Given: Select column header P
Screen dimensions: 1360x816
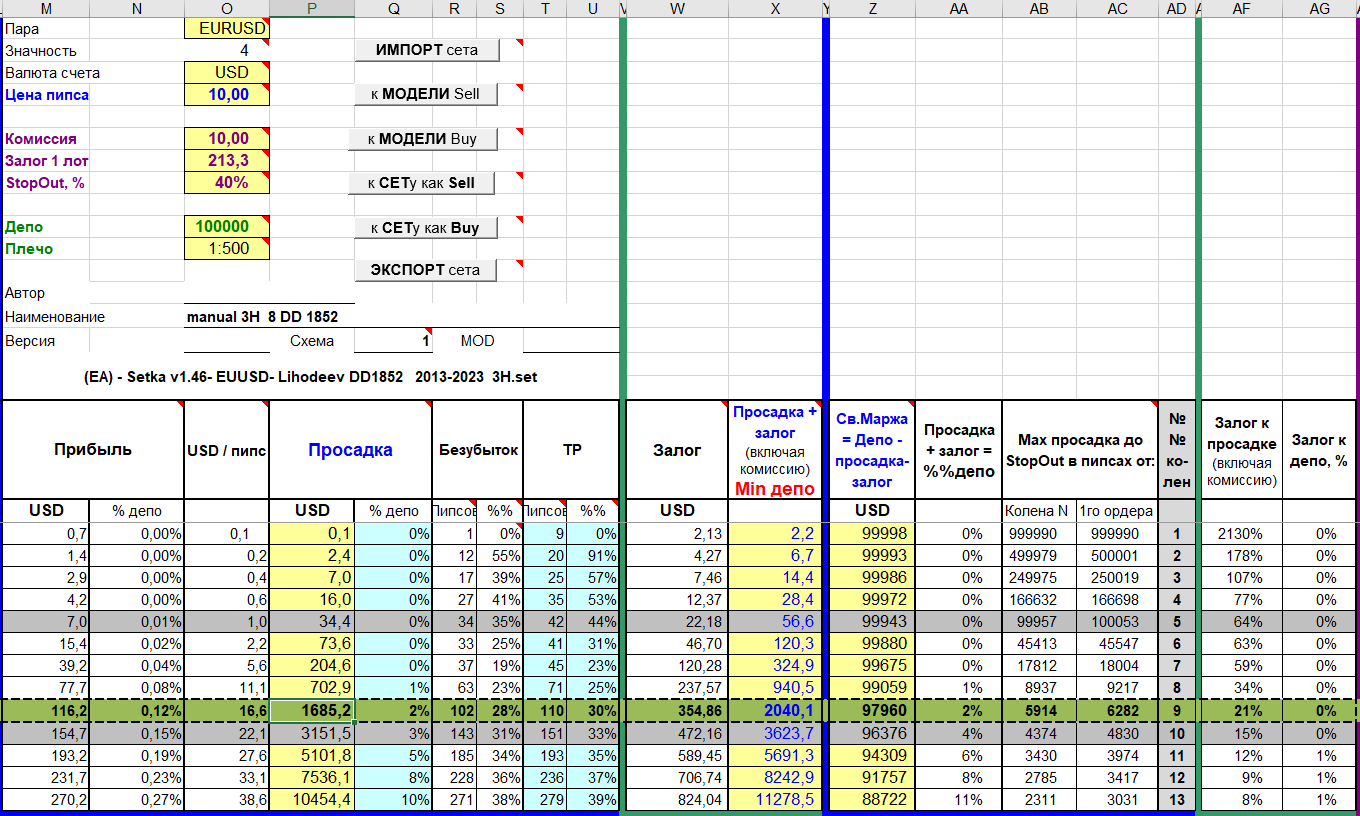Looking at the screenshot, I should tap(312, 9).
